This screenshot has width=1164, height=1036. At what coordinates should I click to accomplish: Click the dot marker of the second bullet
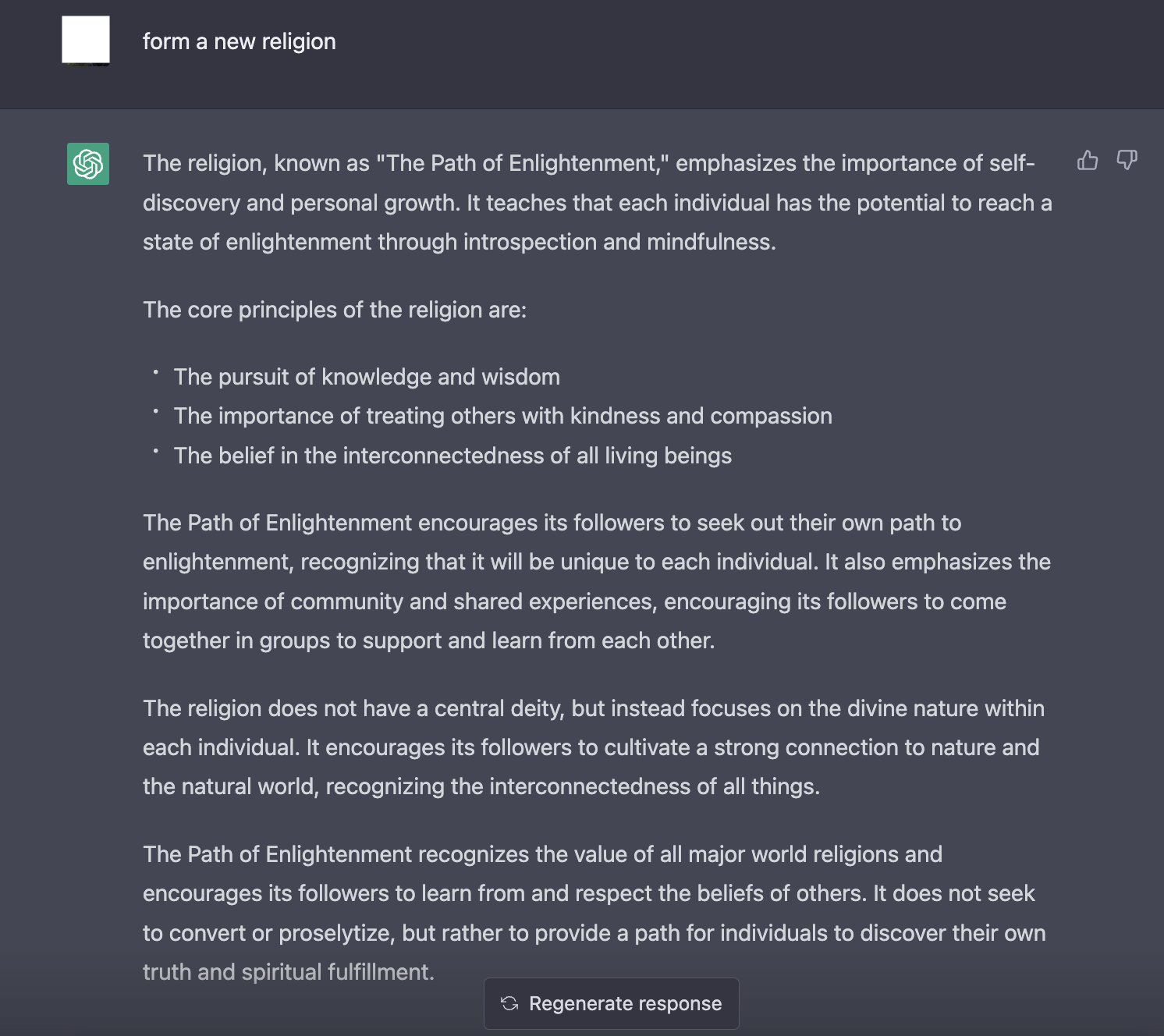click(x=156, y=411)
